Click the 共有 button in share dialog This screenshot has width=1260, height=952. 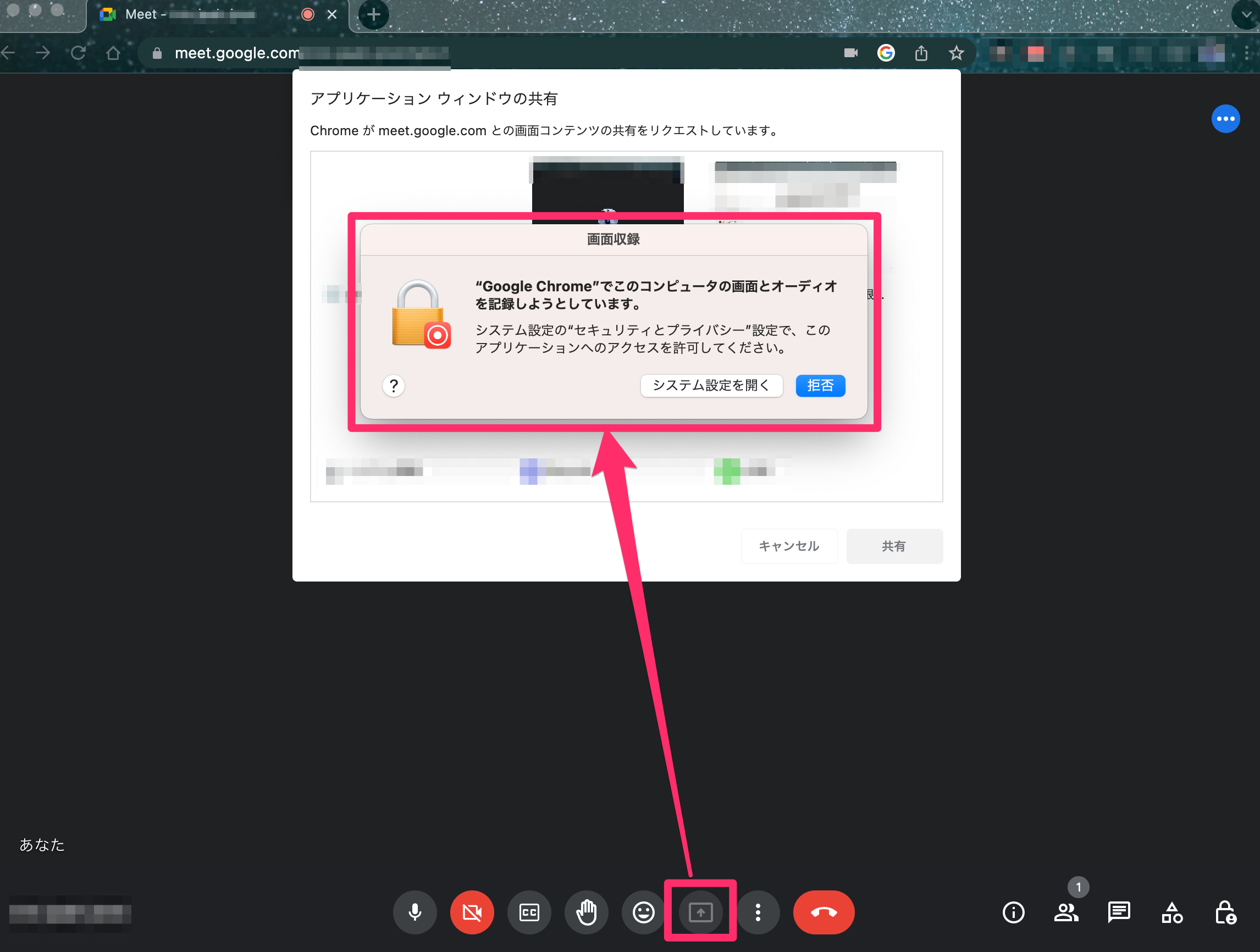(894, 546)
